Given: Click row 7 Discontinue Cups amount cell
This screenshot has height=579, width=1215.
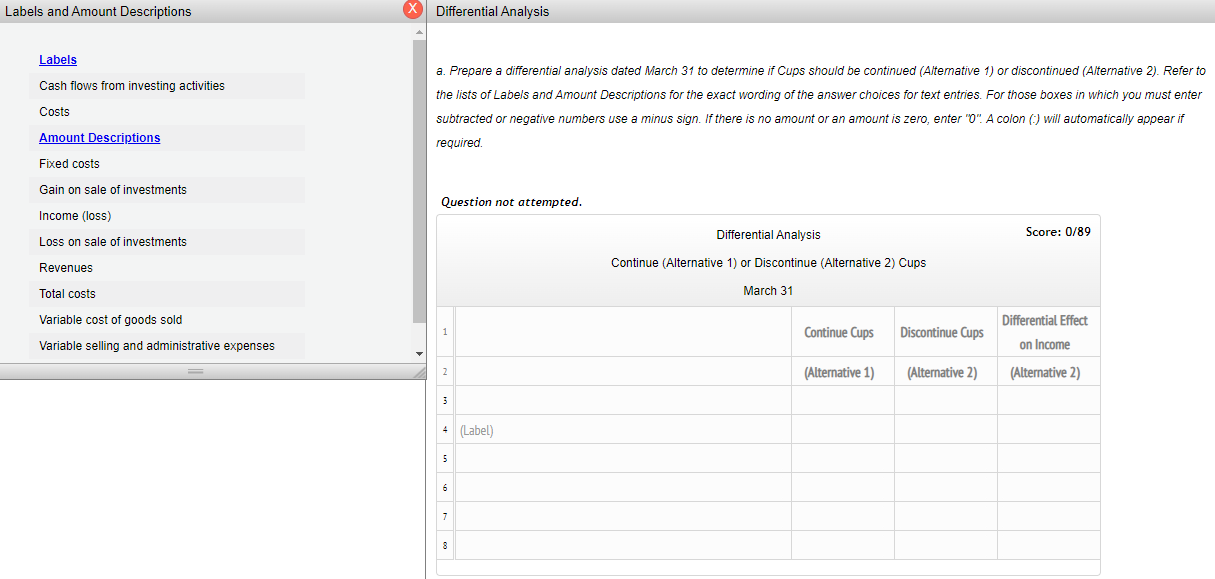Looking at the screenshot, I should (x=946, y=516).
